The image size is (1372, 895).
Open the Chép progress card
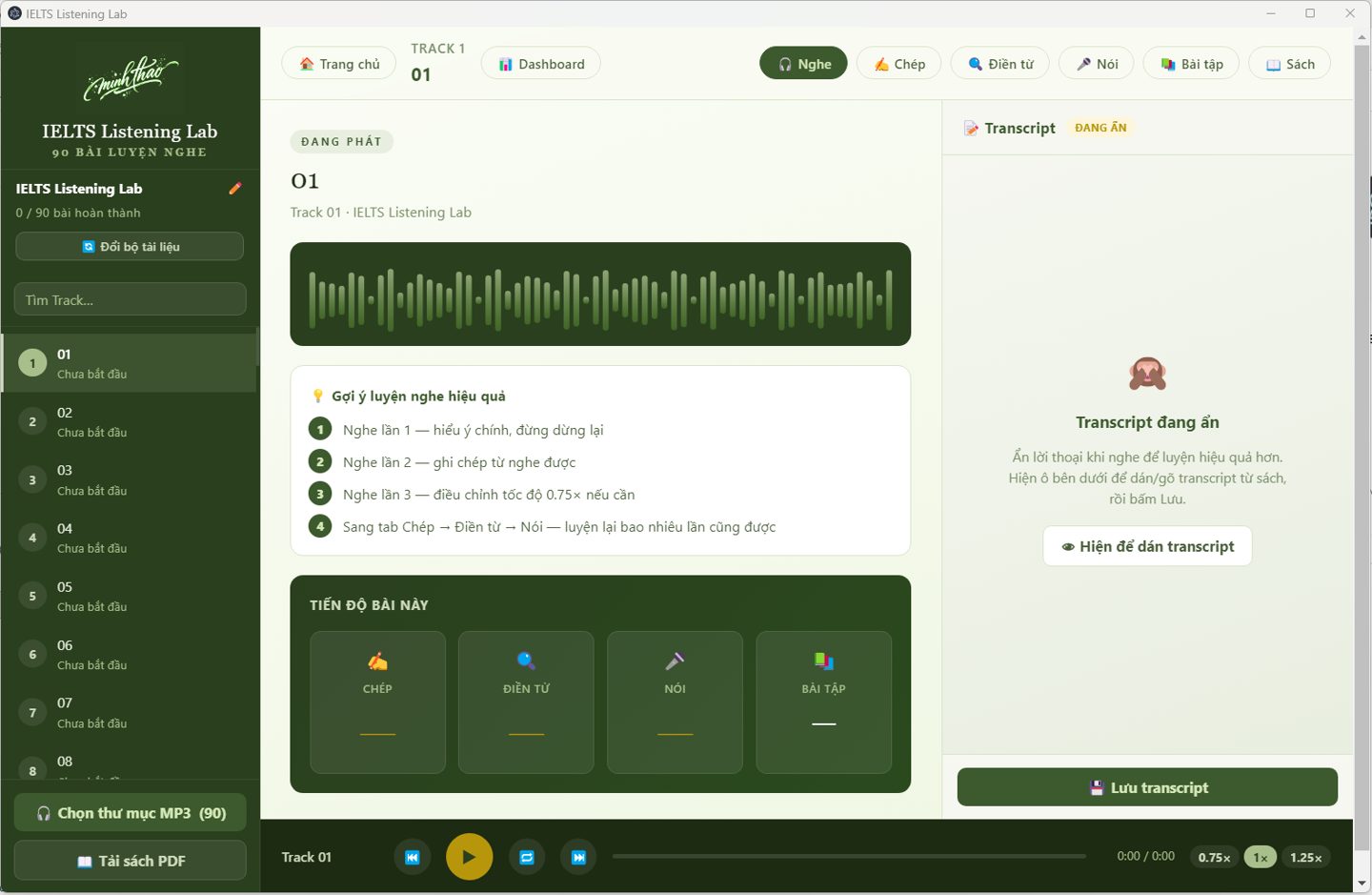[377, 702]
